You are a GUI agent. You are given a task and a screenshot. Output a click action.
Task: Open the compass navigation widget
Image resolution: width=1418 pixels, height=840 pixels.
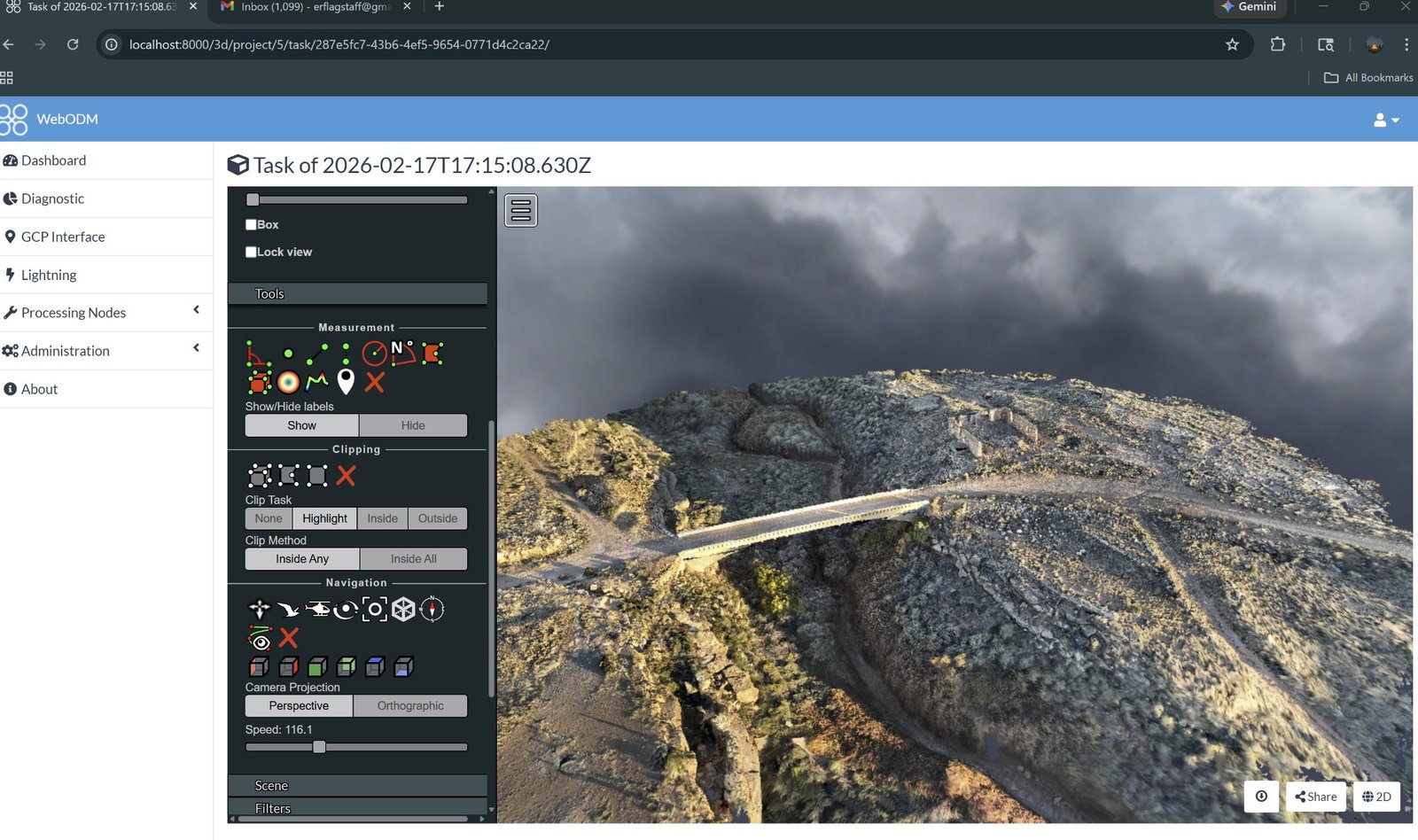(432, 609)
